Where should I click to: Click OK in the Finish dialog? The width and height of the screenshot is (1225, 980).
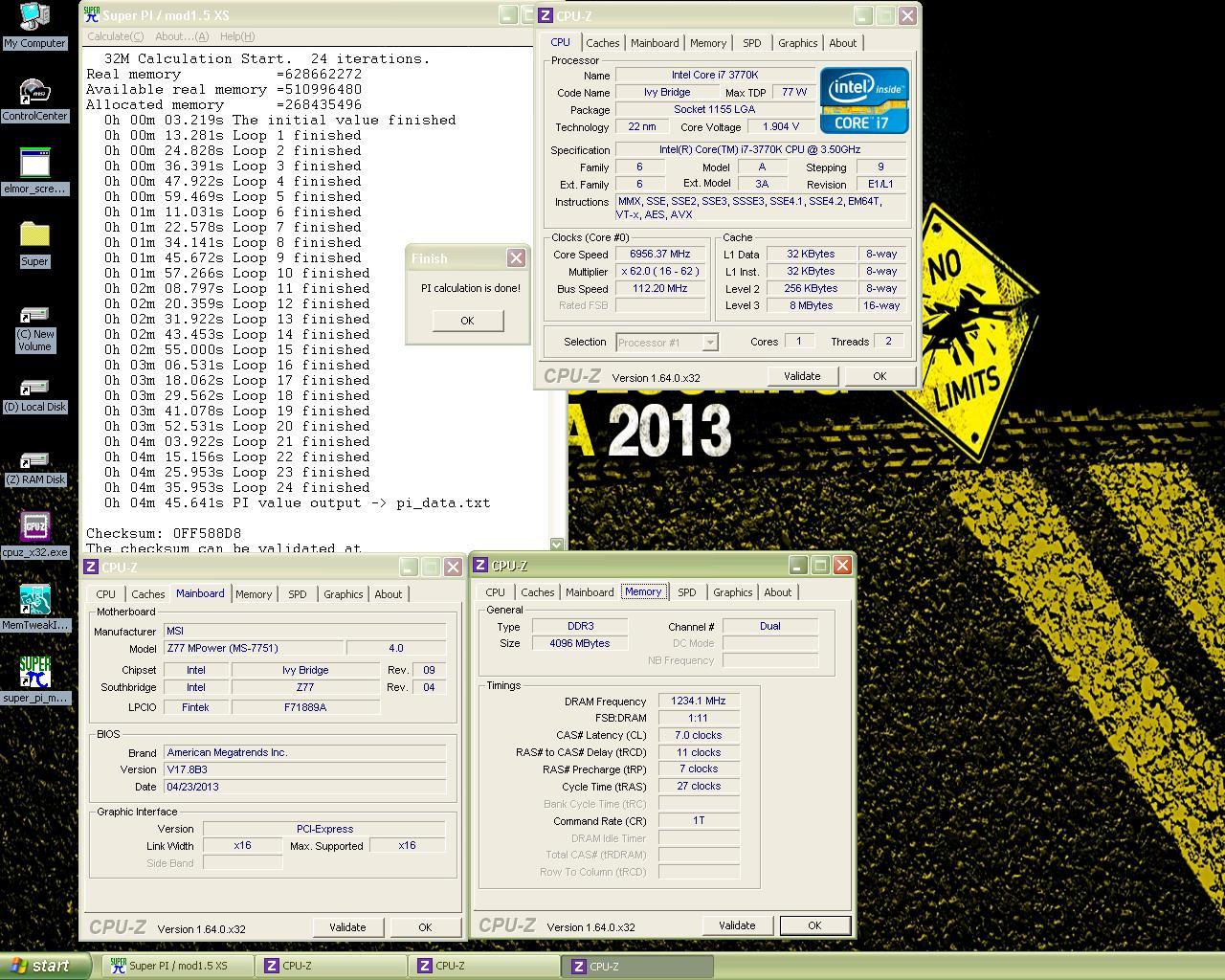point(467,321)
